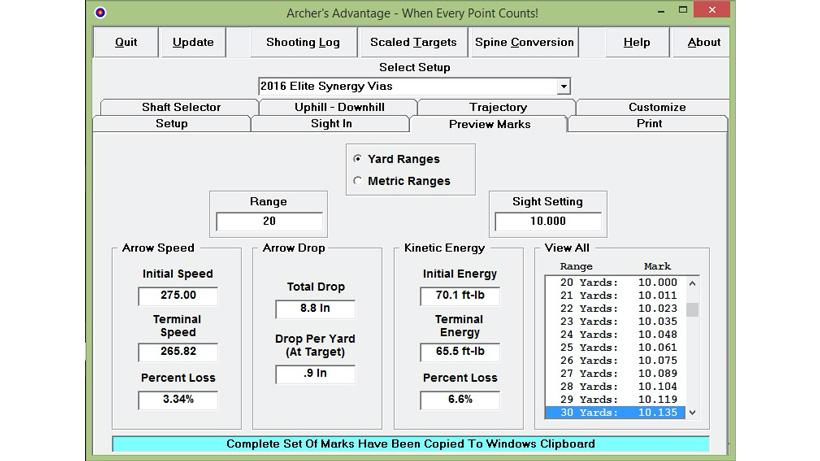Select the highlighted 30 Yards: 10.135 row

(615, 412)
